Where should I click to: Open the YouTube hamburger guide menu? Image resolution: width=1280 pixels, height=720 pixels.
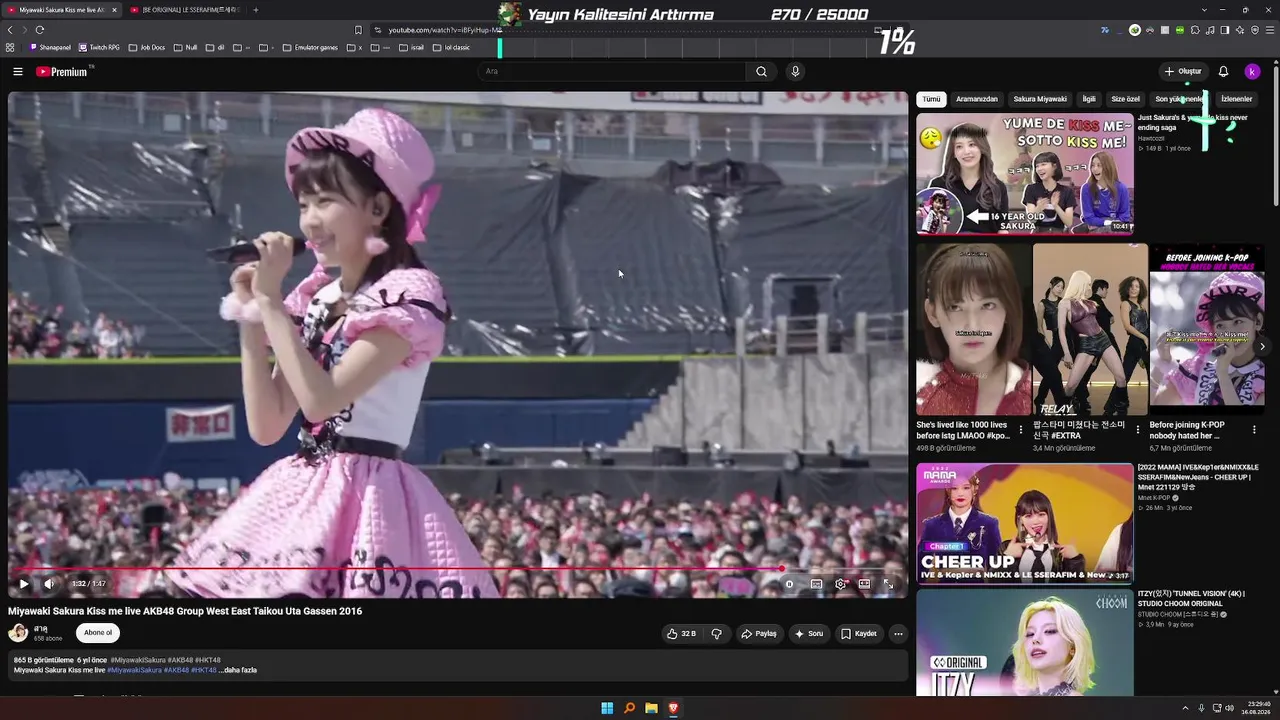(x=18, y=71)
